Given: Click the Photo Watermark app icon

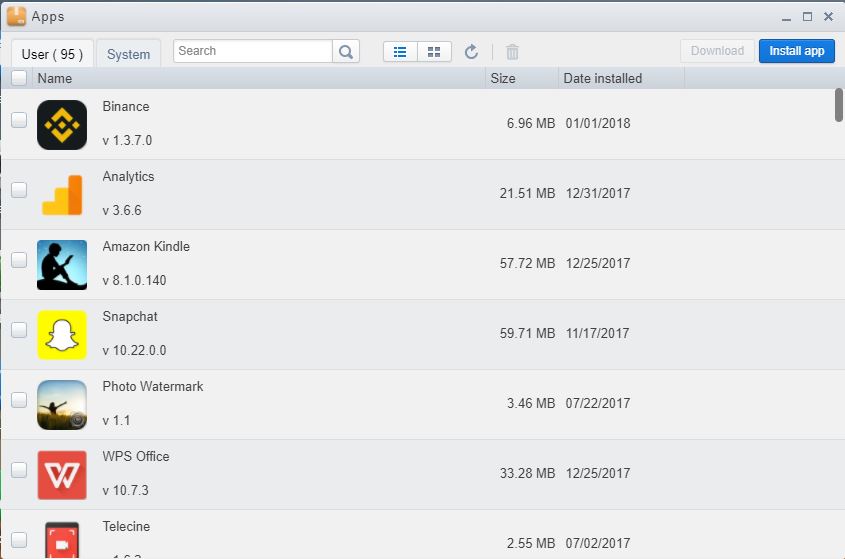Looking at the screenshot, I should pos(62,405).
